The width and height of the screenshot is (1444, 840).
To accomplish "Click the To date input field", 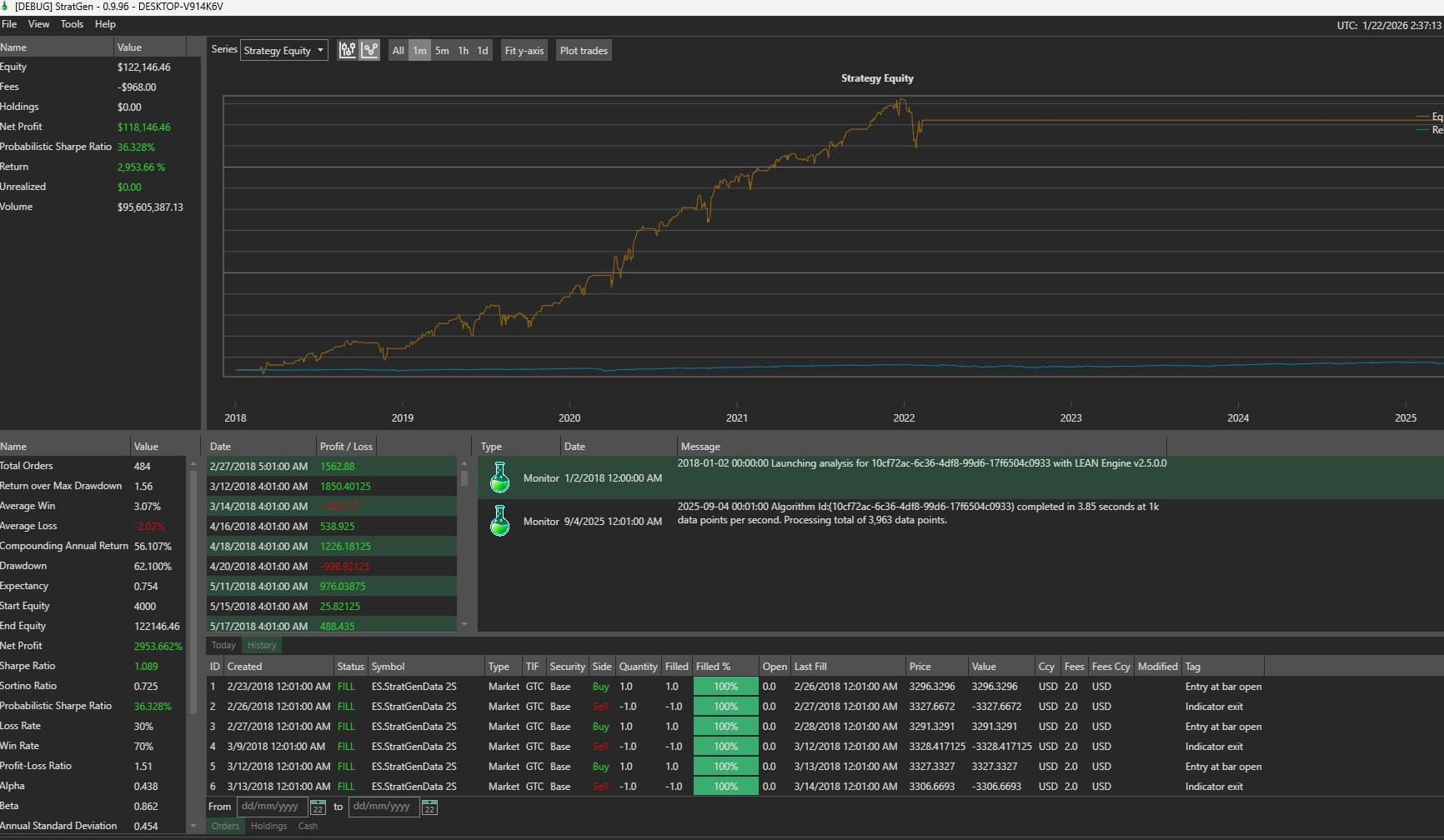I will (384, 807).
